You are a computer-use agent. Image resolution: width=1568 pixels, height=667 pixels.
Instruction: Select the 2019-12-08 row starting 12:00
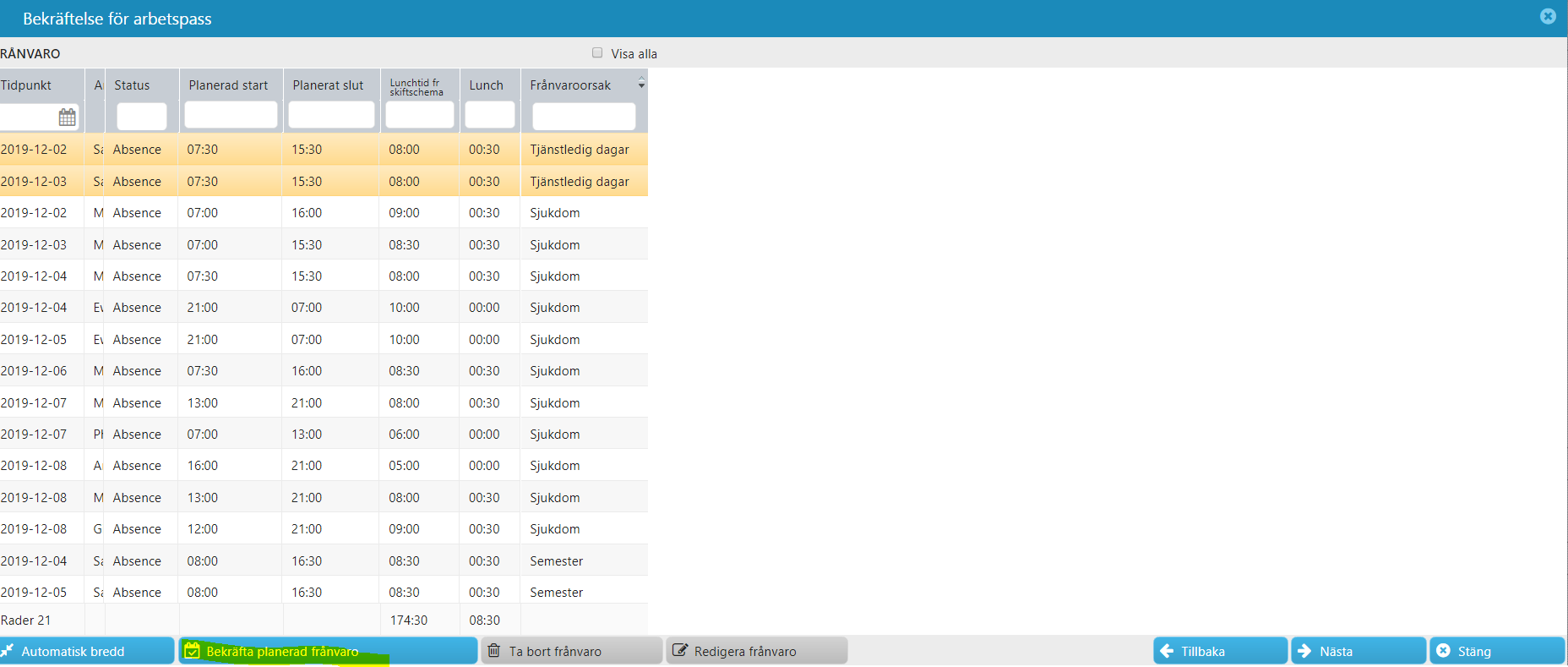coord(324,529)
